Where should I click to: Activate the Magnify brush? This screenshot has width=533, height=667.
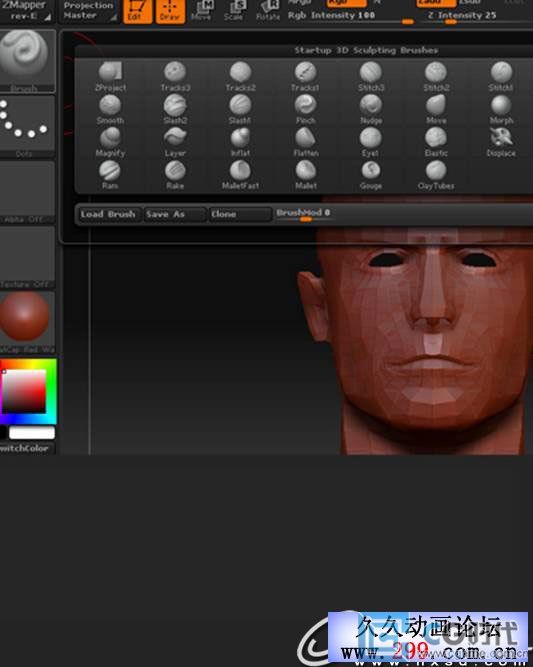coord(110,142)
